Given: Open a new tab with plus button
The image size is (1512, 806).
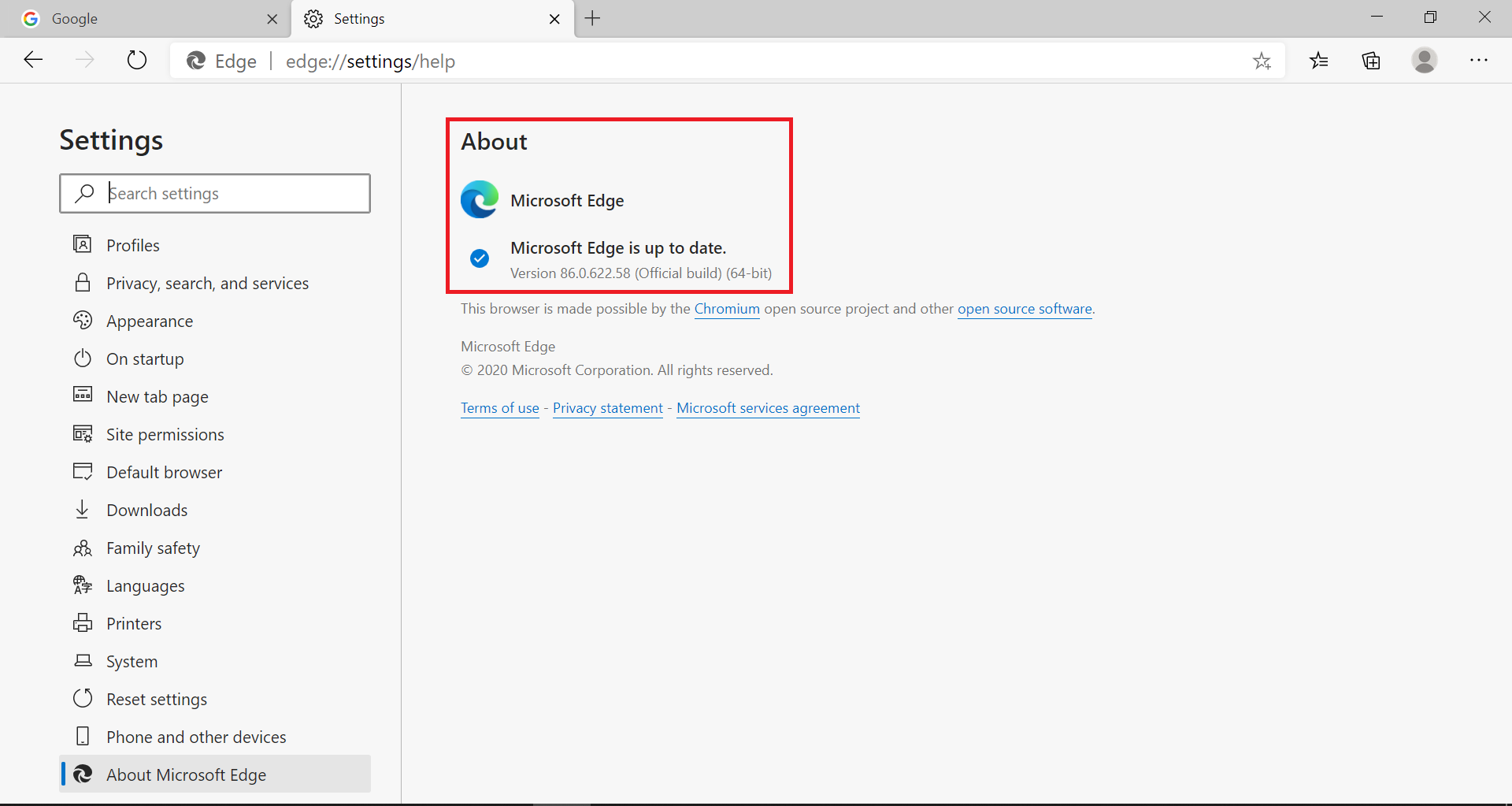Looking at the screenshot, I should pyautogui.click(x=593, y=18).
